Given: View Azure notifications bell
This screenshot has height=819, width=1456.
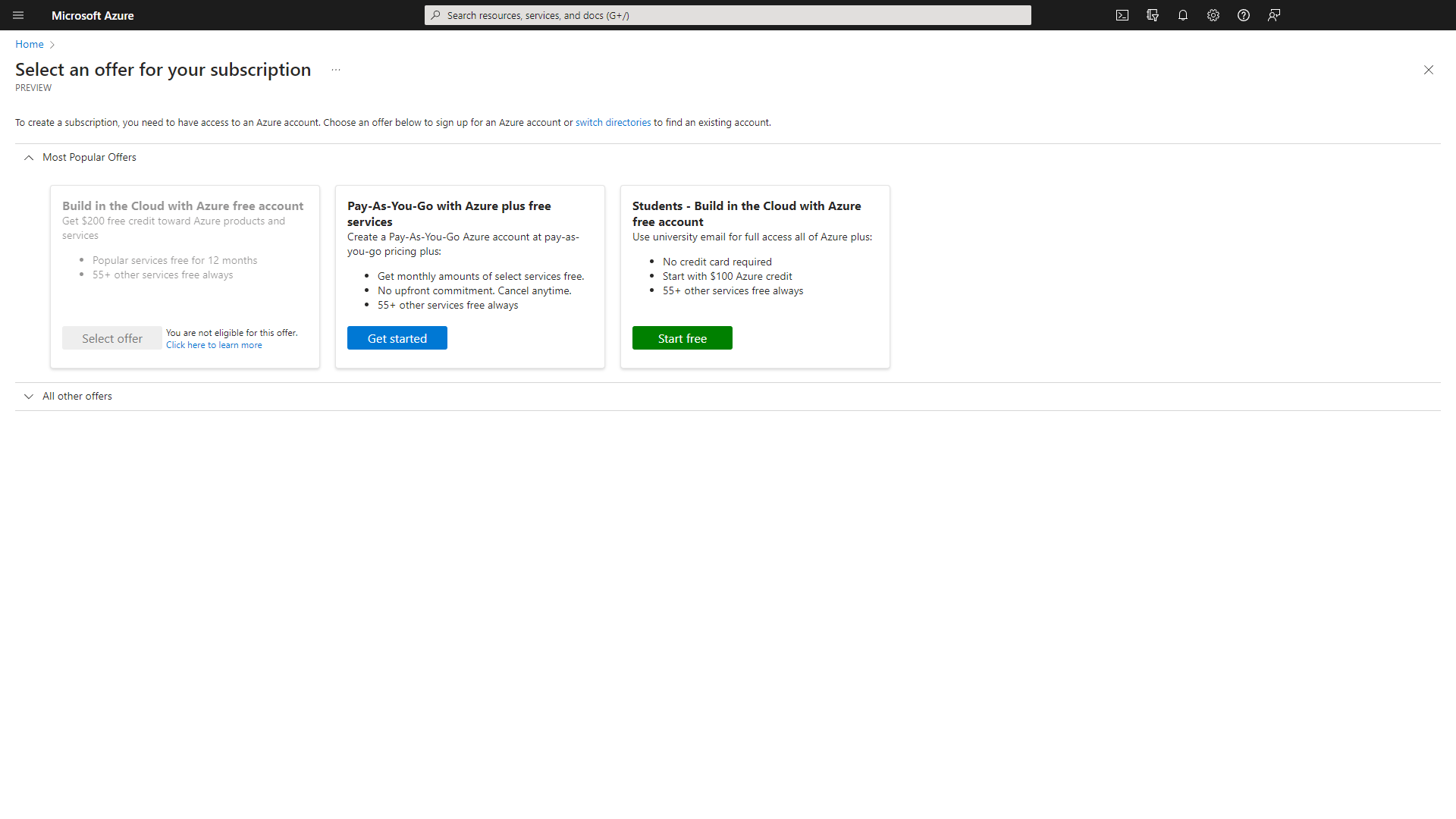Looking at the screenshot, I should coord(1183,15).
